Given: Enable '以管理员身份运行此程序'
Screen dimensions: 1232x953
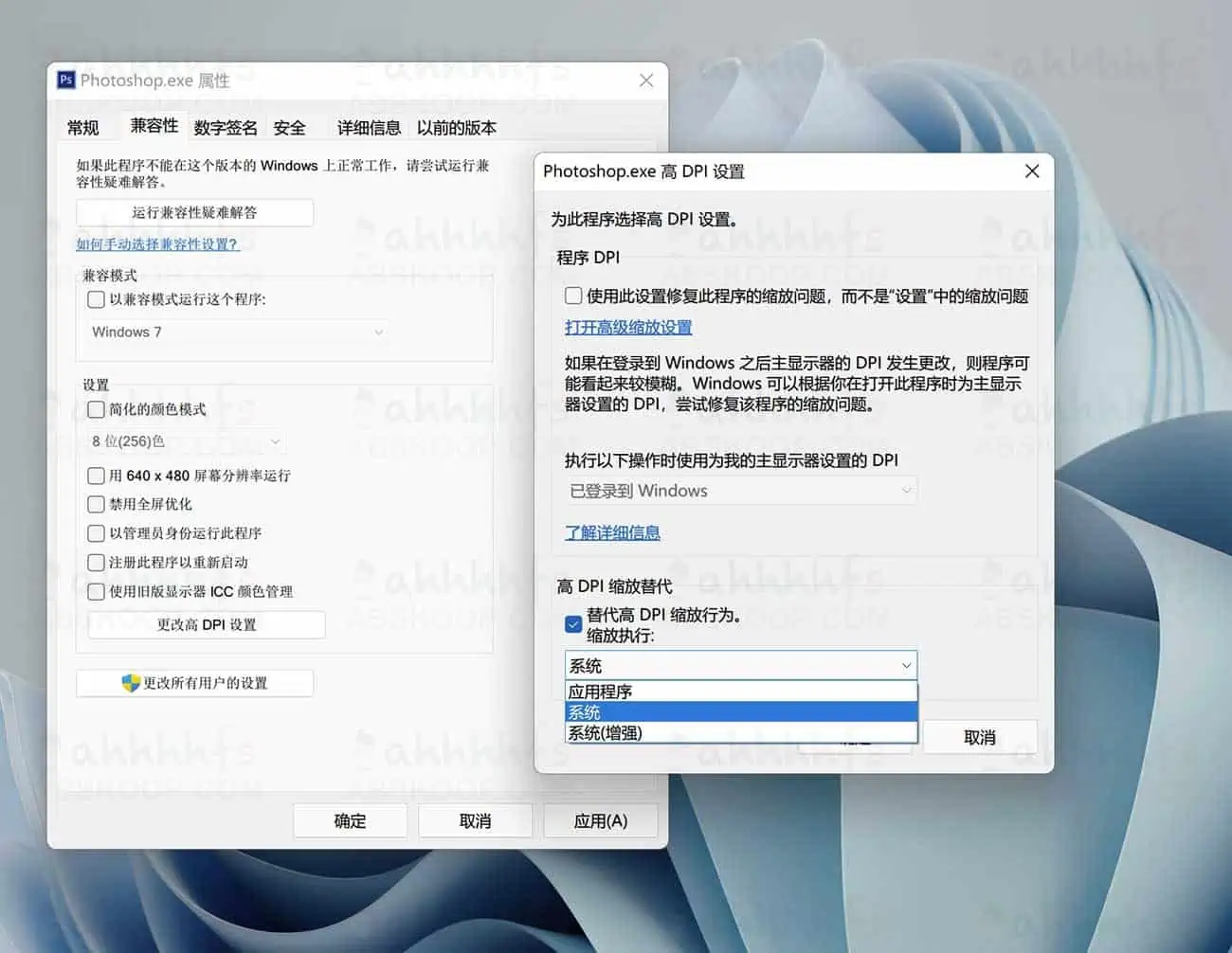Looking at the screenshot, I should [x=96, y=533].
